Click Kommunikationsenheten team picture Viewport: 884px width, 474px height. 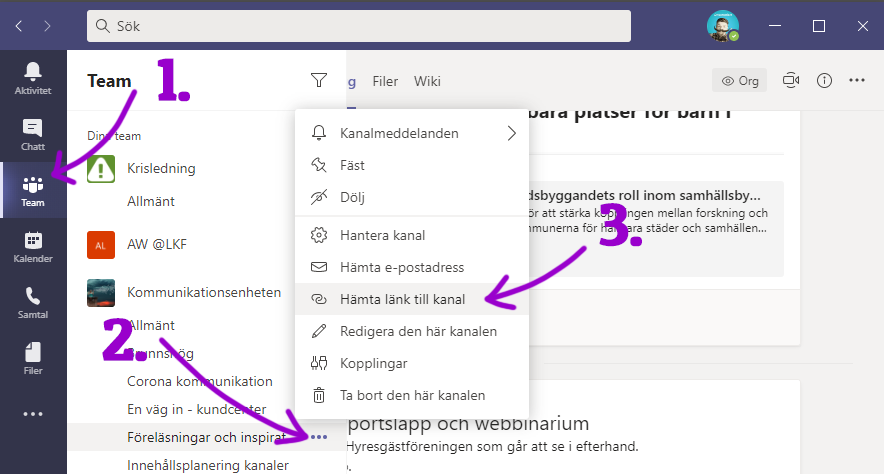point(101,293)
